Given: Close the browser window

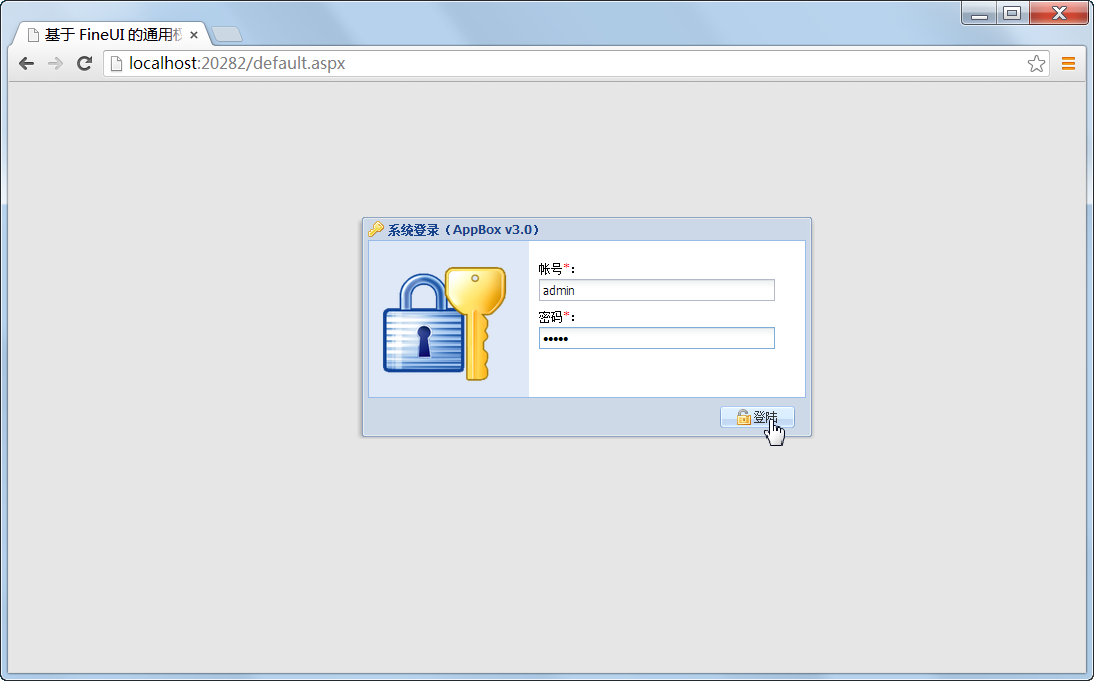Looking at the screenshot, I should tap(1059, 14).
